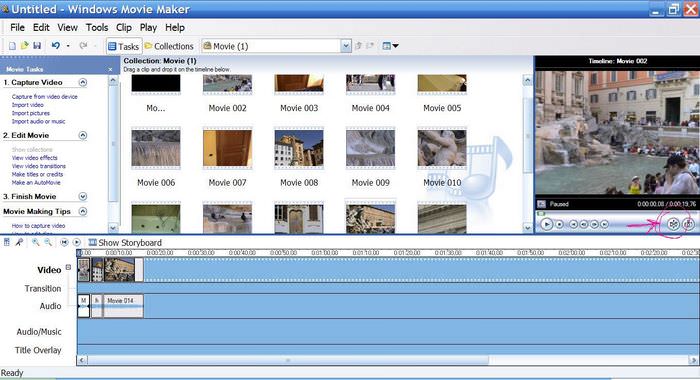Select the Movie 003 clip thumbnail
Viewport: 700px width, 380px height.
coord(299,84)
